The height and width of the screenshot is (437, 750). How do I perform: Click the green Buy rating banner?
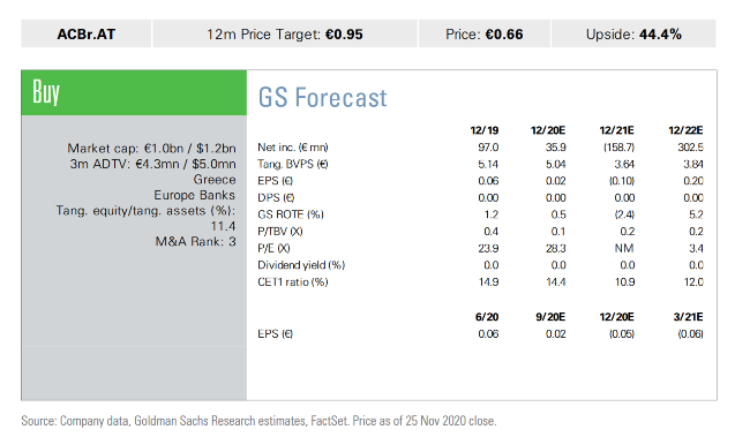pos(134,93)
